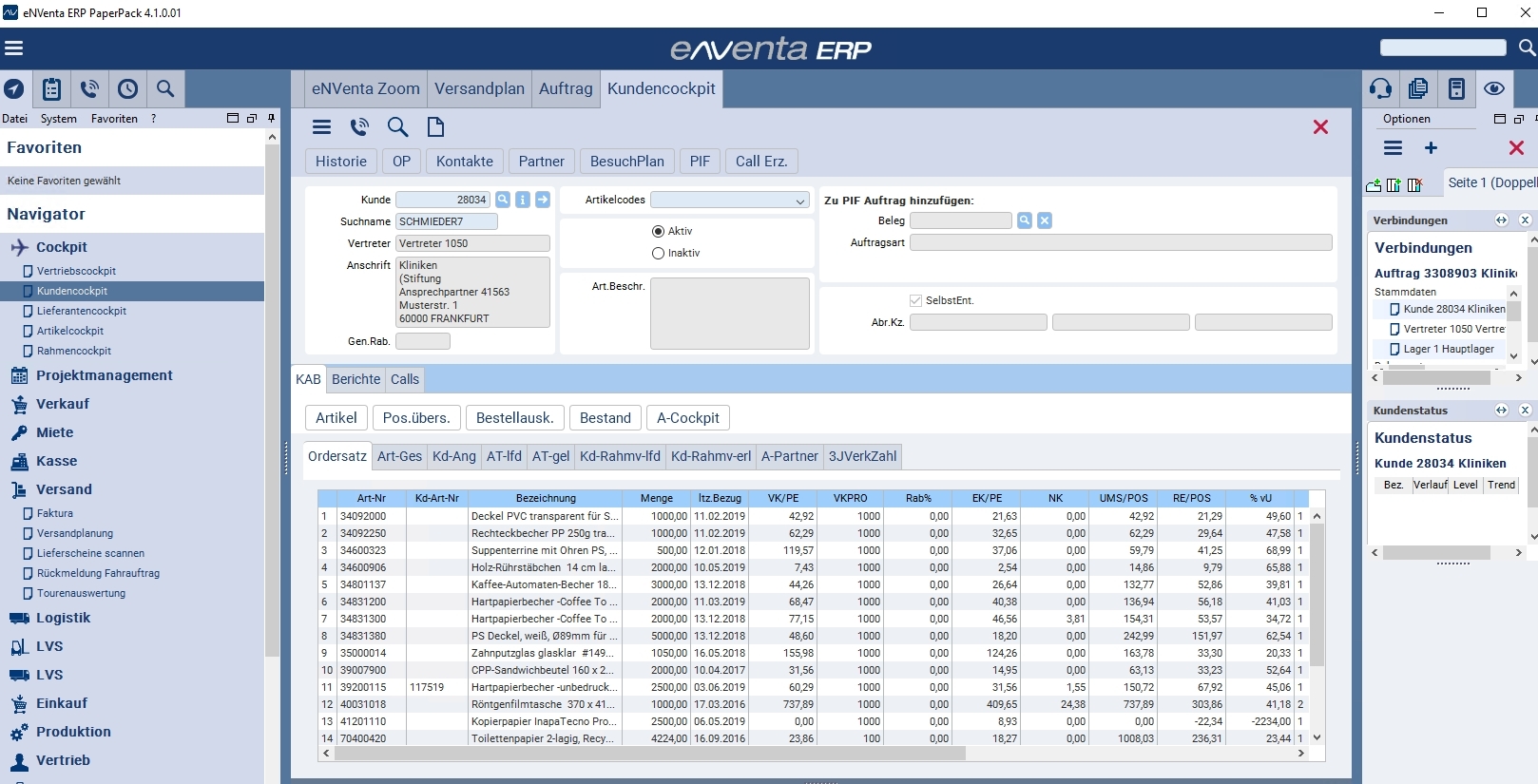This screenshot has width=1538, height=784.
Task: Open the clipboard icon in left toolbar
Action: [52, 89]
